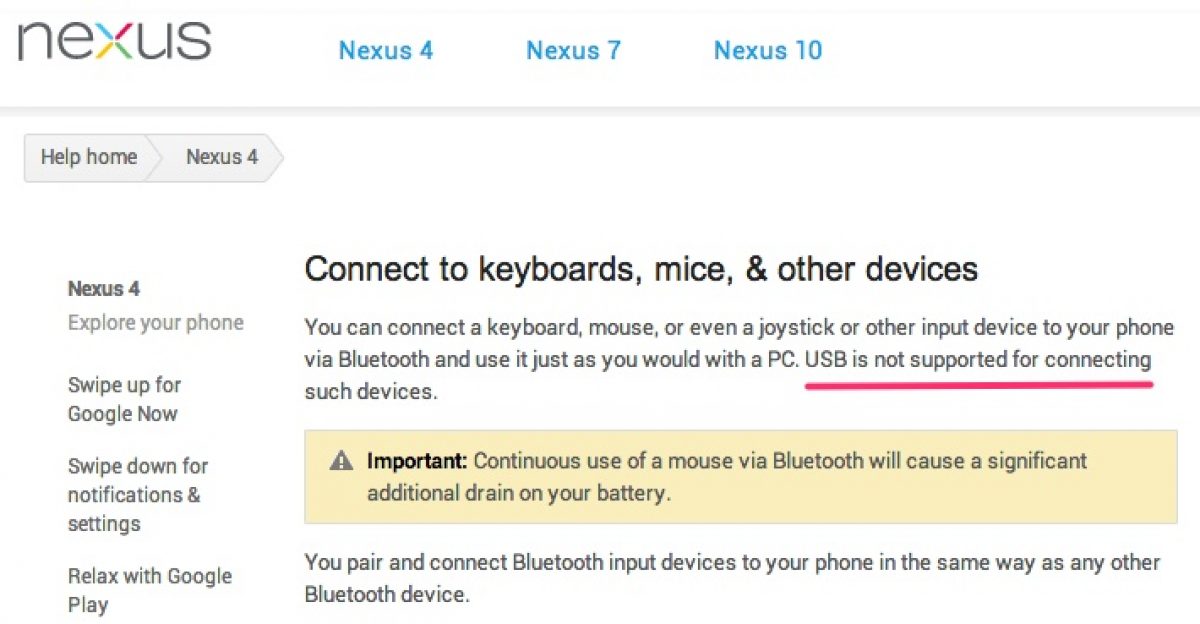Switch to the Nexus 7 tab
This screenshot has height=624, width=1200.
coord(573,50)
